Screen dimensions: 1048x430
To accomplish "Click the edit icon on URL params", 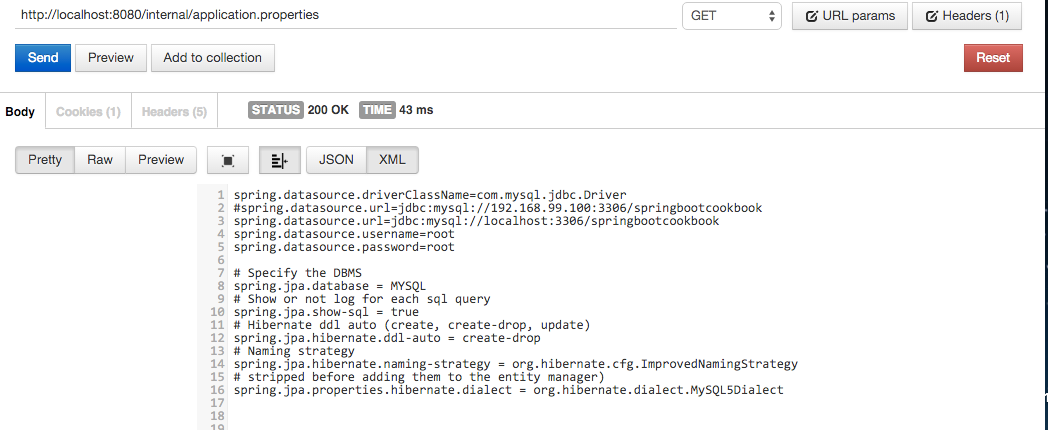I will coord(812,16).
